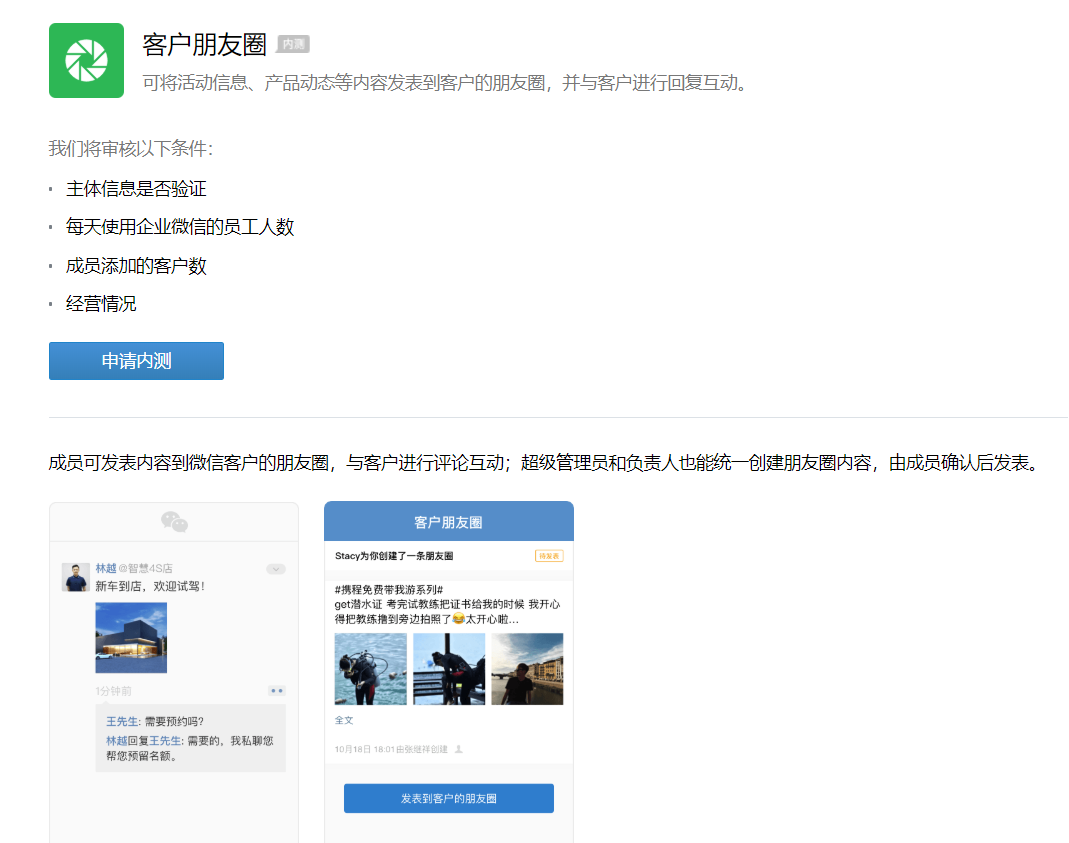Image resolution: width=1069 pixels, height=843 pixels.
Task: Click the 新车到店，欢迎试驾! post text
Action: point(150,586)
